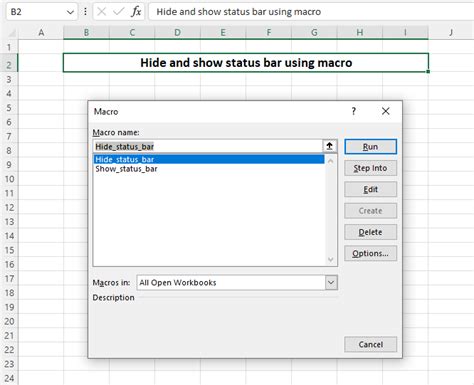Click the Step Into button

click(370, 168)
